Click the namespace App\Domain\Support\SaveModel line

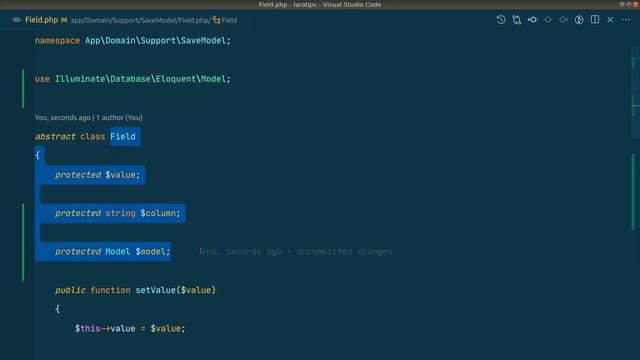(x=133, y=40)
